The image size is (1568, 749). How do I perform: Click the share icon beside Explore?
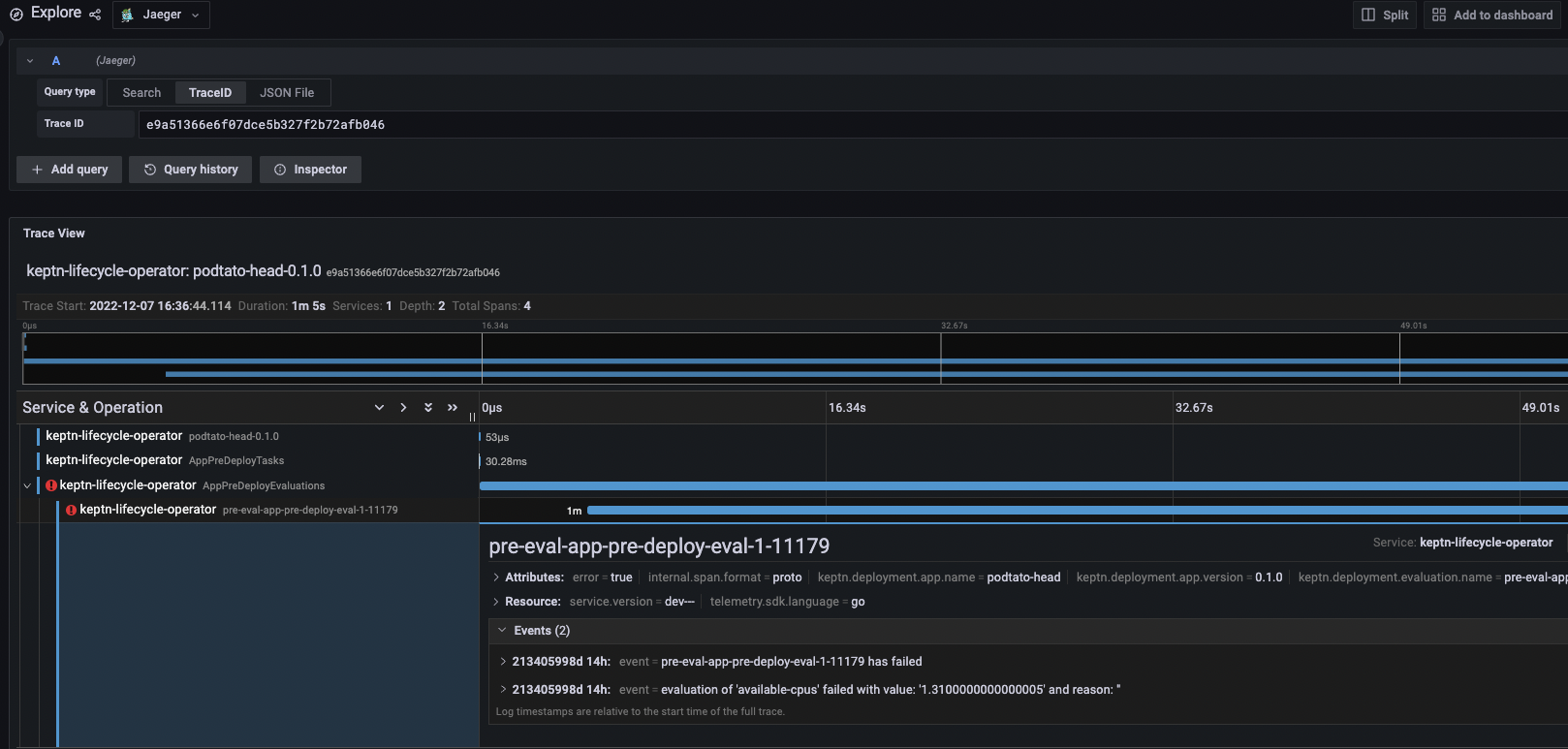(95, 15)
